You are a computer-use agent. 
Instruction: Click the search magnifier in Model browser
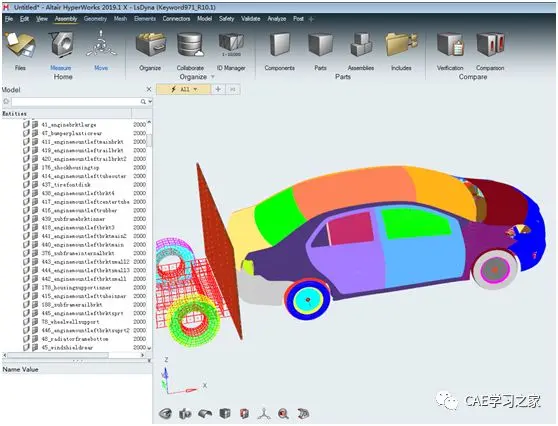tap(143, 102)
